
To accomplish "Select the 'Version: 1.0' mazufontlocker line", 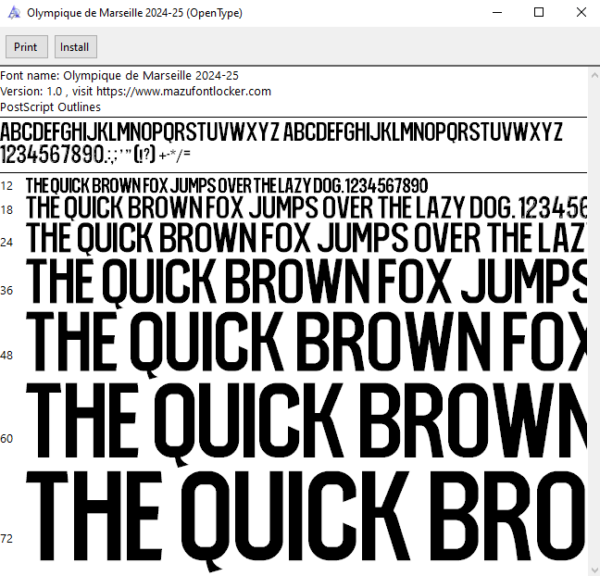I will [x=135, y=91].
